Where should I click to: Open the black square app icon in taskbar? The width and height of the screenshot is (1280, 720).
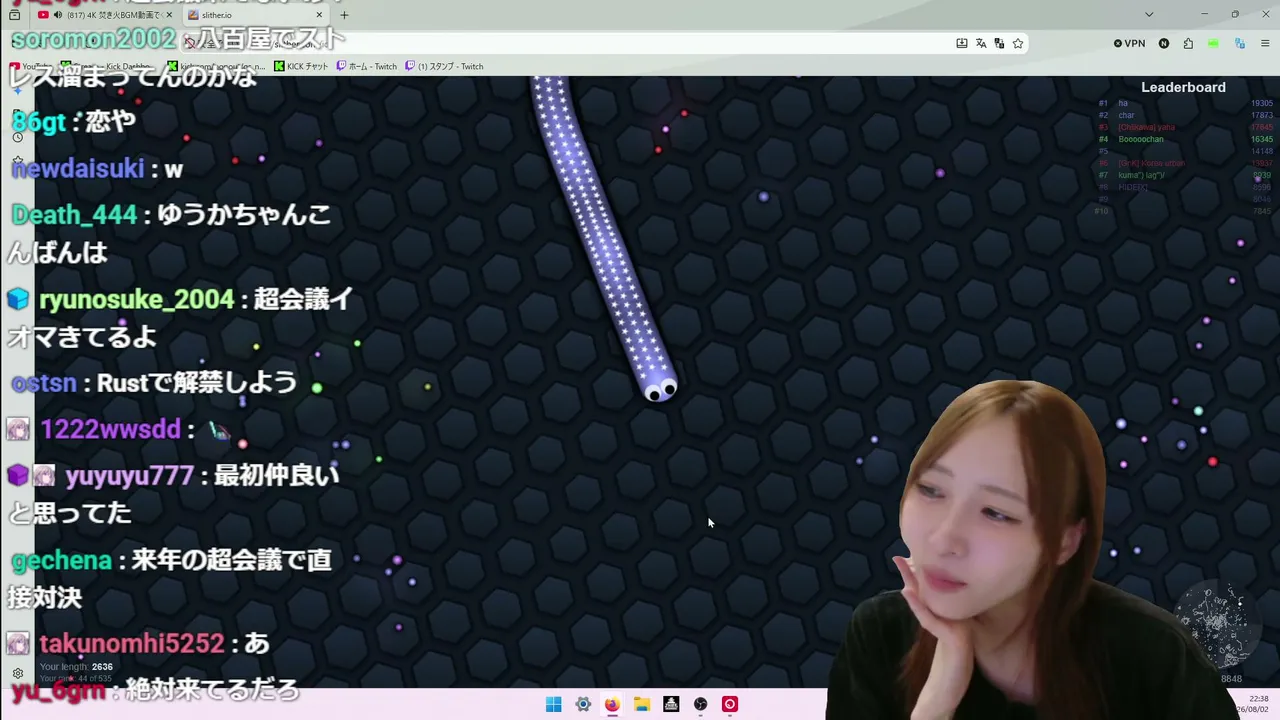(x=671, y=704)
